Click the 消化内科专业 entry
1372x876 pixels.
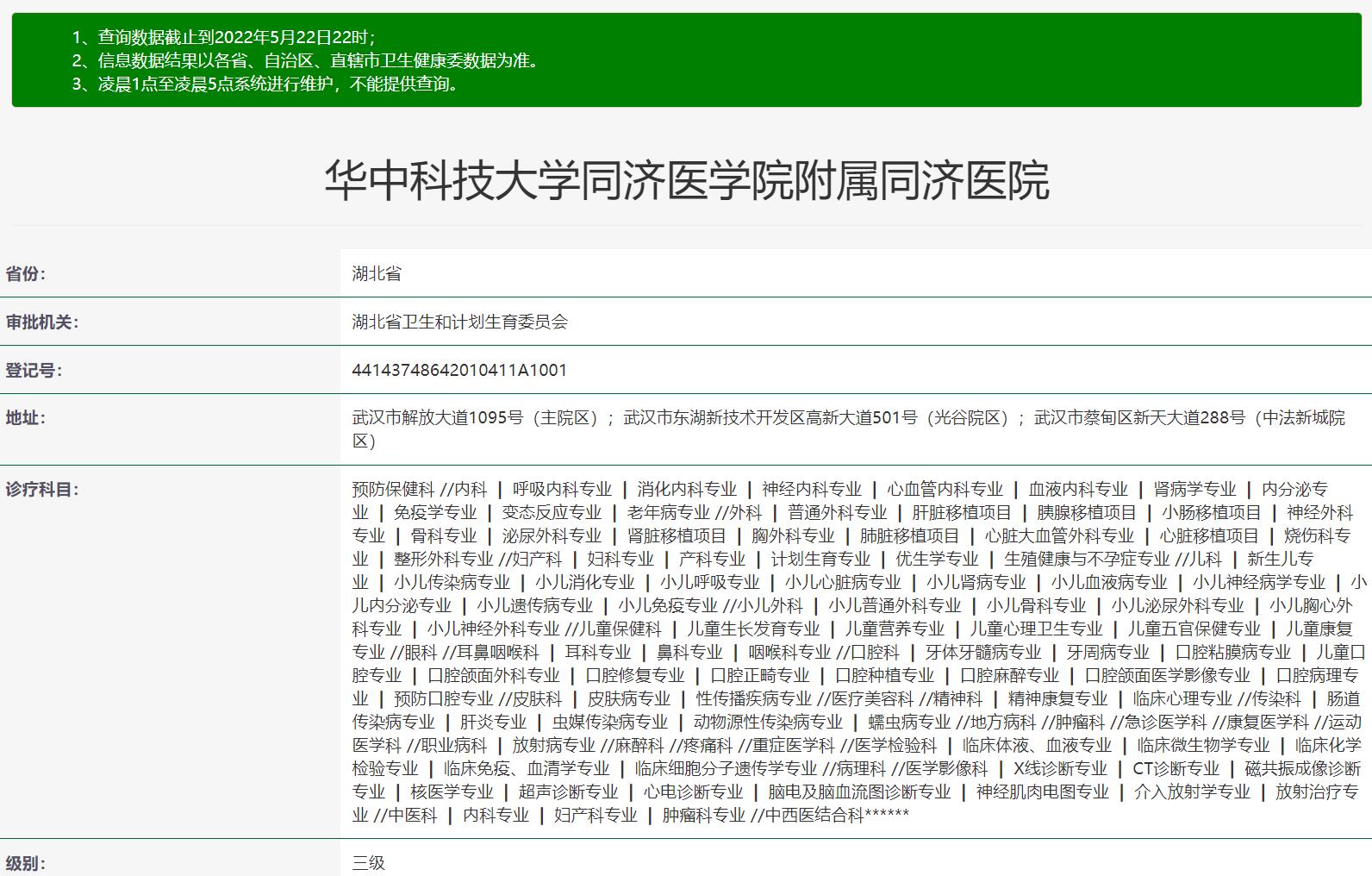click(687, 490)
